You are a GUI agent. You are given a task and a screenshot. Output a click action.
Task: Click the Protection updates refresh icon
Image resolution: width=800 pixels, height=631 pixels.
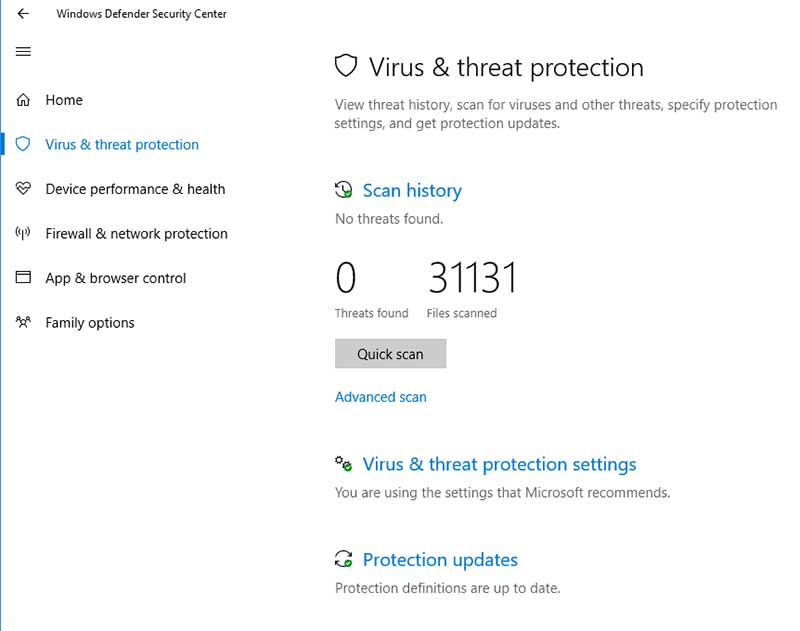click(x=345, y=560)
